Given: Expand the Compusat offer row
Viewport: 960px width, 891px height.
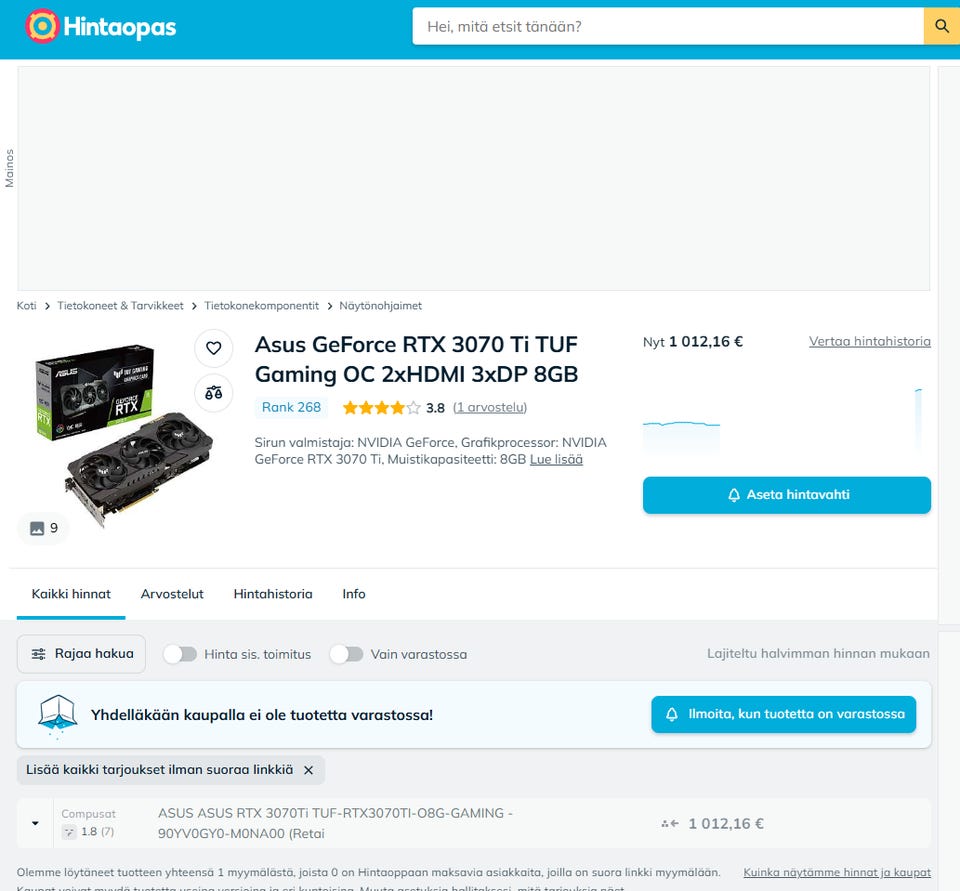Looking at the screenshot, I should click(35, 823).
